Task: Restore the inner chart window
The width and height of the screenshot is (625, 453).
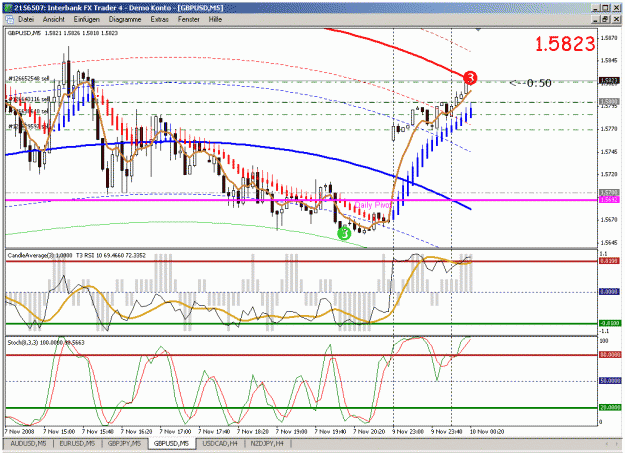Action: [x=605, y=19]
